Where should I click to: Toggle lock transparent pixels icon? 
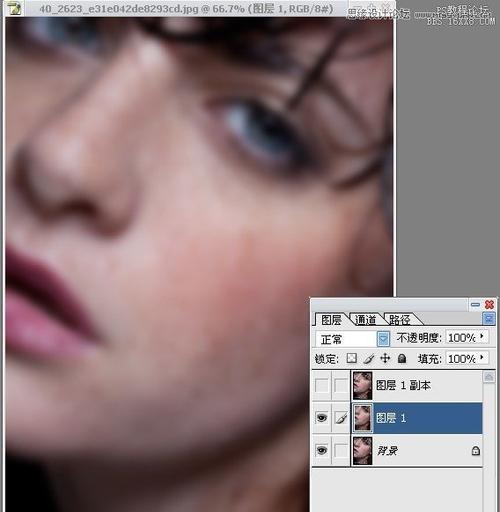pos(352,358)
